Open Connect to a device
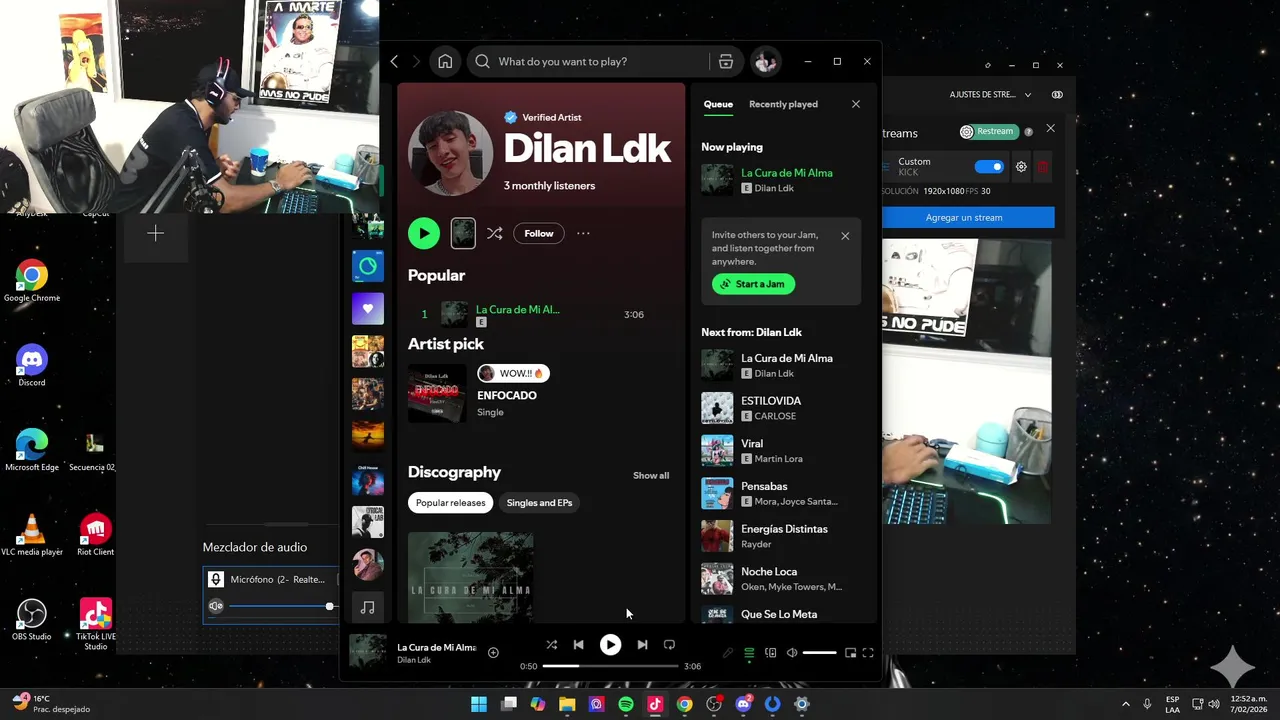 click(770, 653)
